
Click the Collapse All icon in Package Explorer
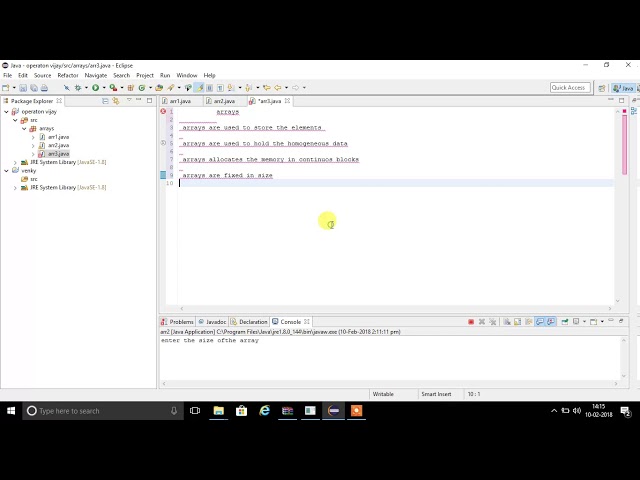click(105, 101)
